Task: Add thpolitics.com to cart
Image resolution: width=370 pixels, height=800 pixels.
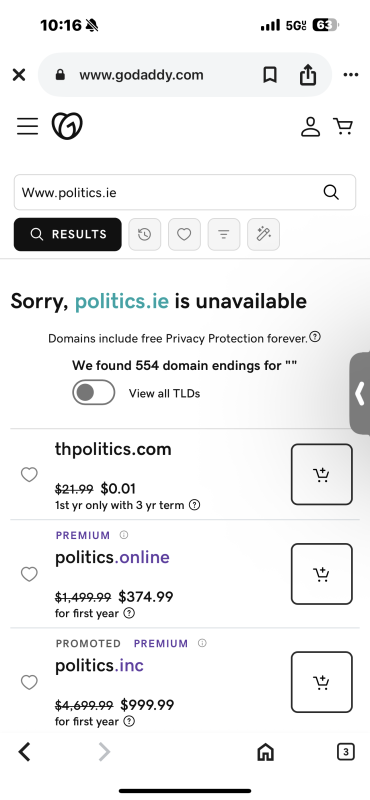Action: pos(322,474)
